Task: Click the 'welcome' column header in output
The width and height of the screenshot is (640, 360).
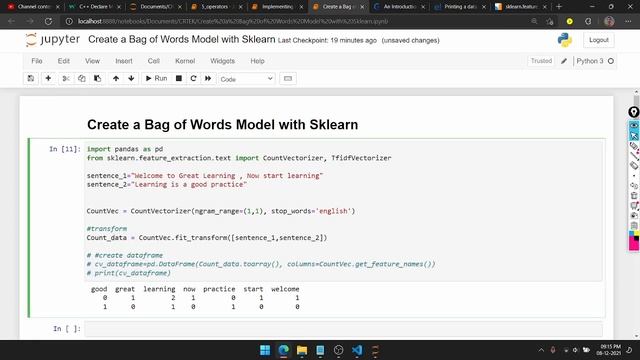Action: (x=285, y=289)
